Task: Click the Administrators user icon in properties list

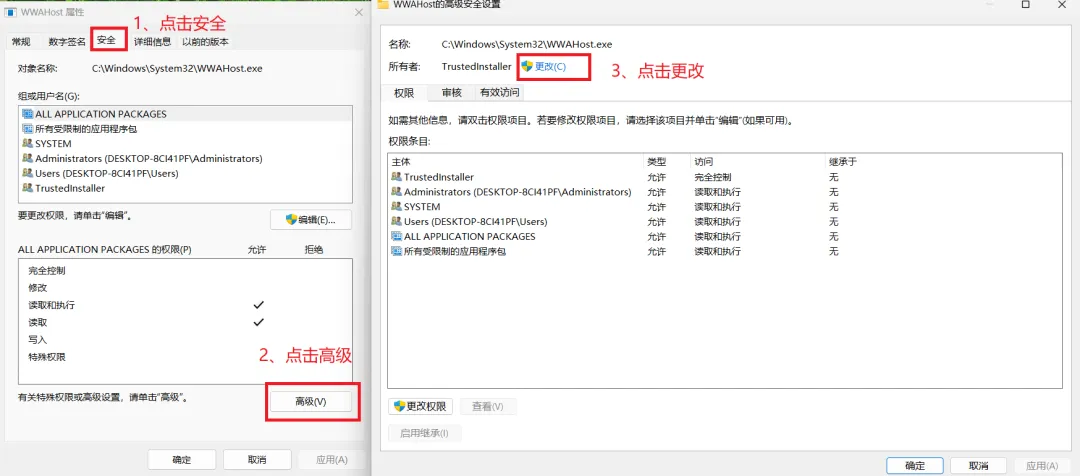Action: [x=28, y=158]
